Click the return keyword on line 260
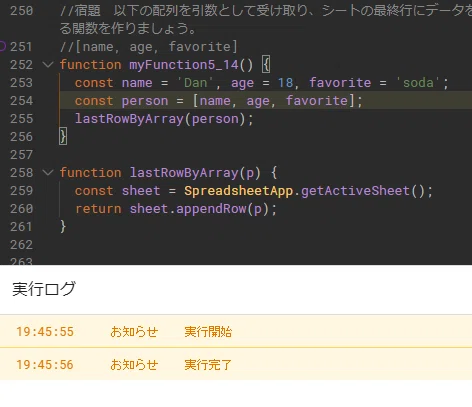 pos(98,209)
